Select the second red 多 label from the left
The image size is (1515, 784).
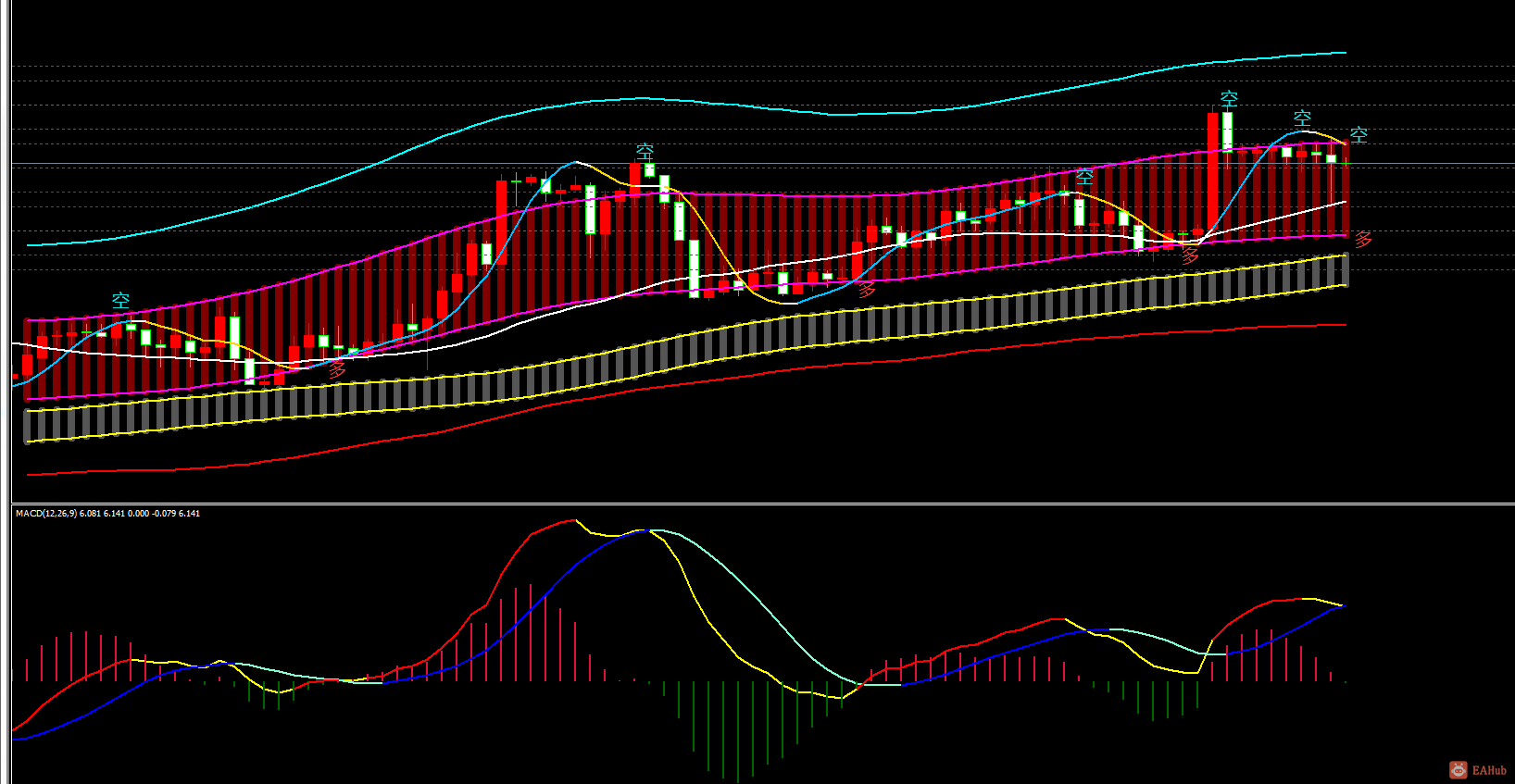point(867,289)
